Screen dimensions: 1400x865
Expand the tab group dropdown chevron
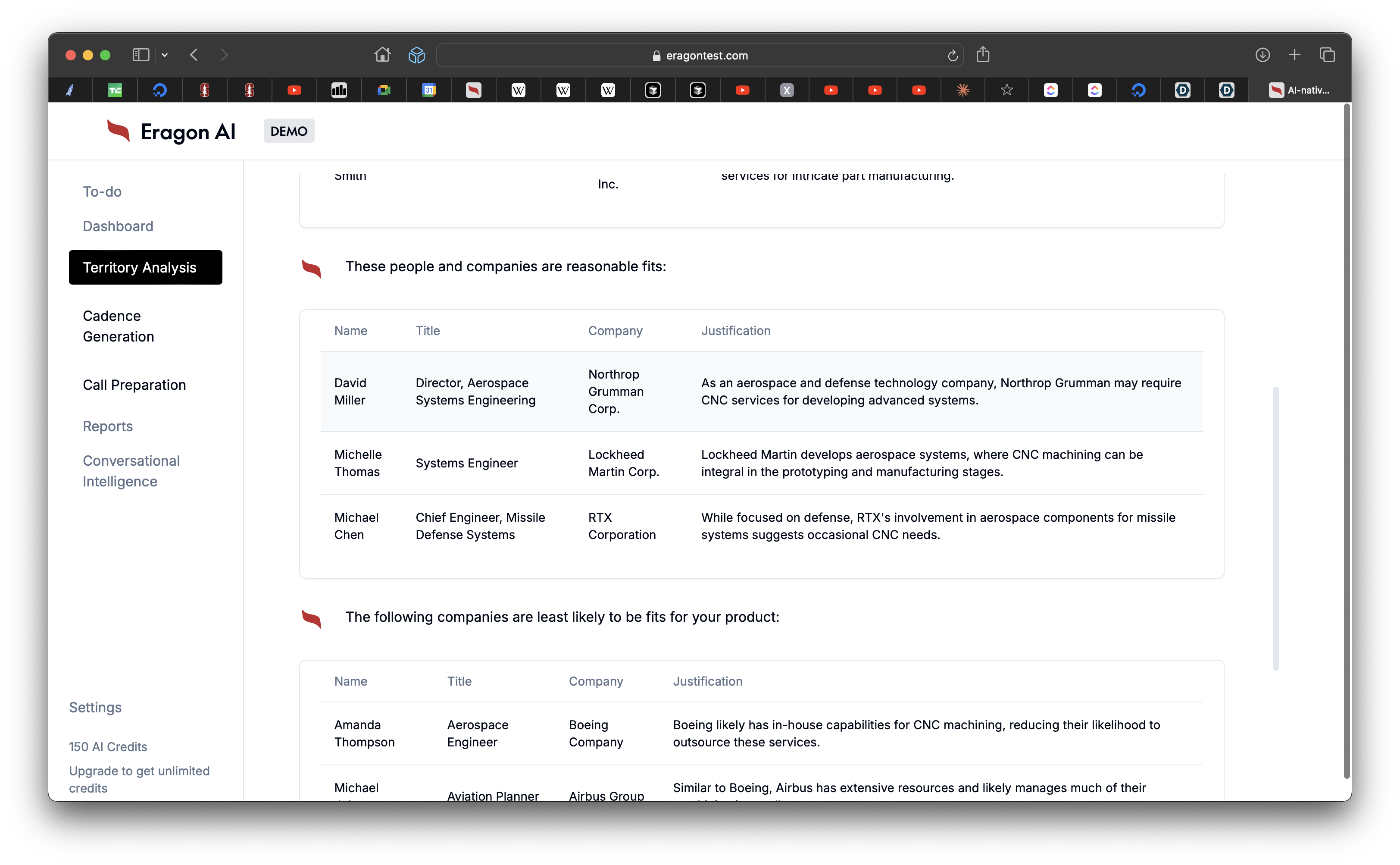[165, 55]
